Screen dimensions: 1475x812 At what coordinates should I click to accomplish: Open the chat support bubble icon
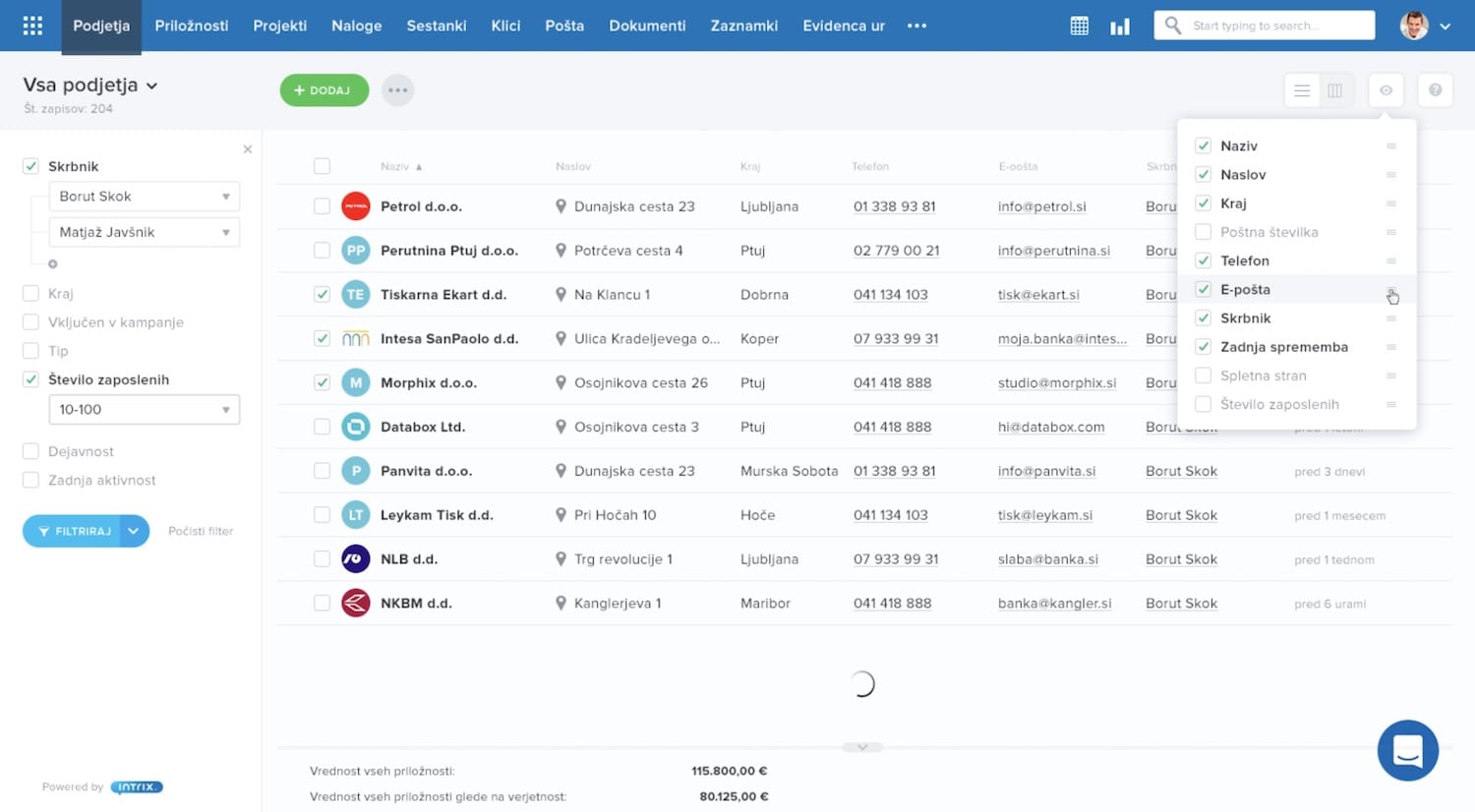click(1407, 751)
